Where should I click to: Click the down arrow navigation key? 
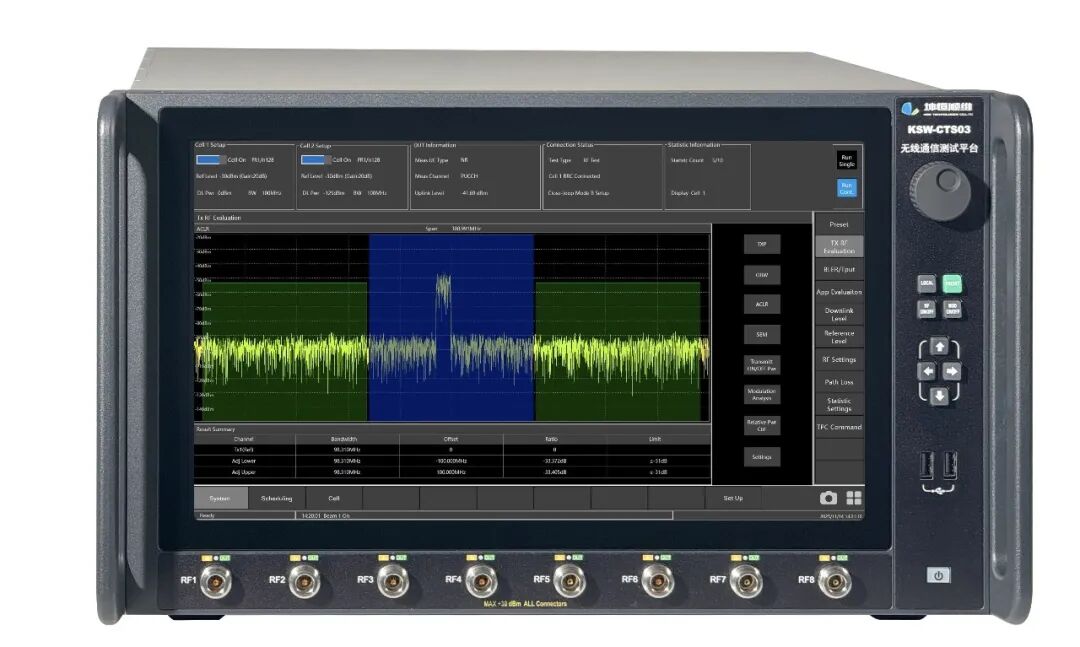[939, 396]
